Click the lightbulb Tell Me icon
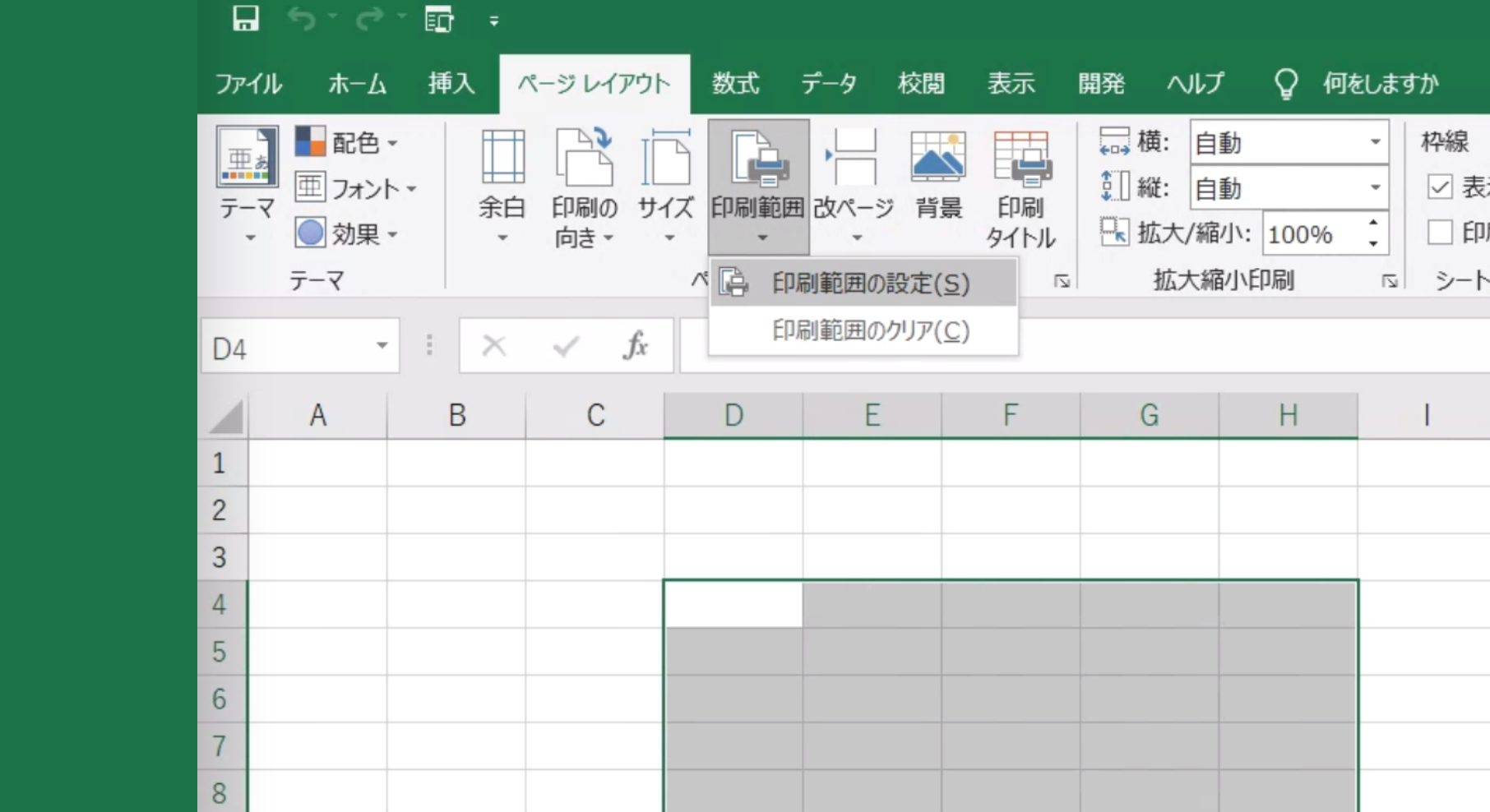This screenshot has height=812, width=1490. (1285, 83)
